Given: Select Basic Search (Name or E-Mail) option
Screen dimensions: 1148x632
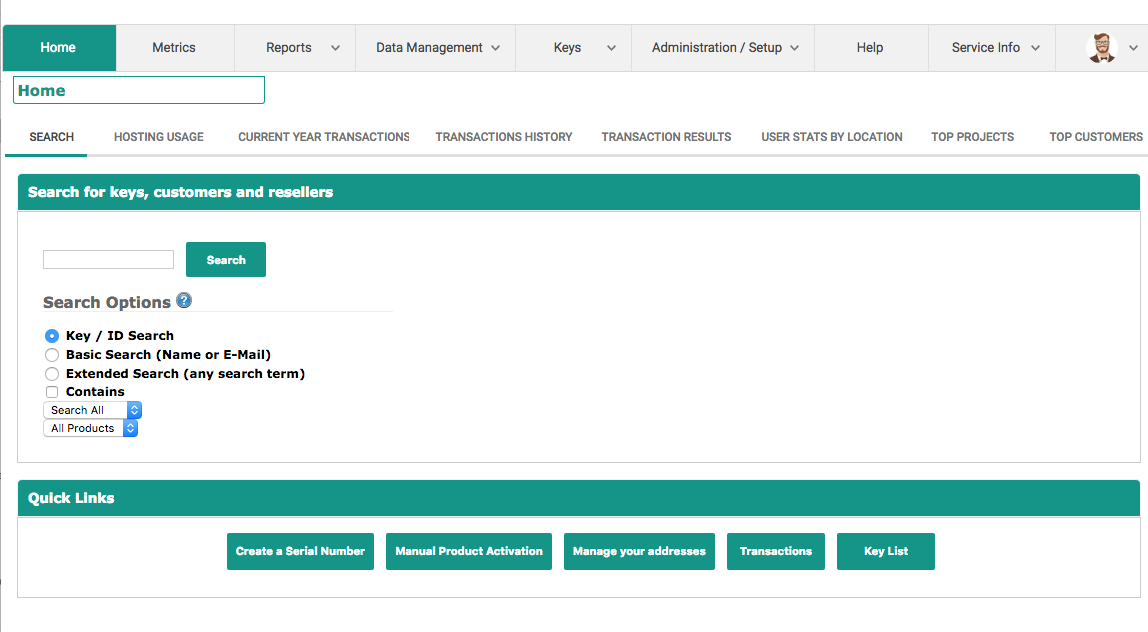Looking at the screenshot, I should pos(52,355).
